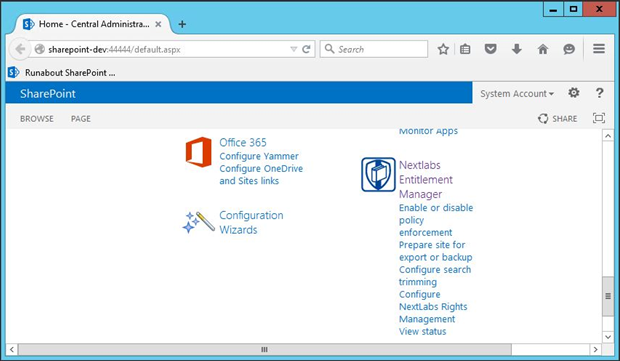Open the Office 365 link
The image size is (620, 361).
[243, 142]
